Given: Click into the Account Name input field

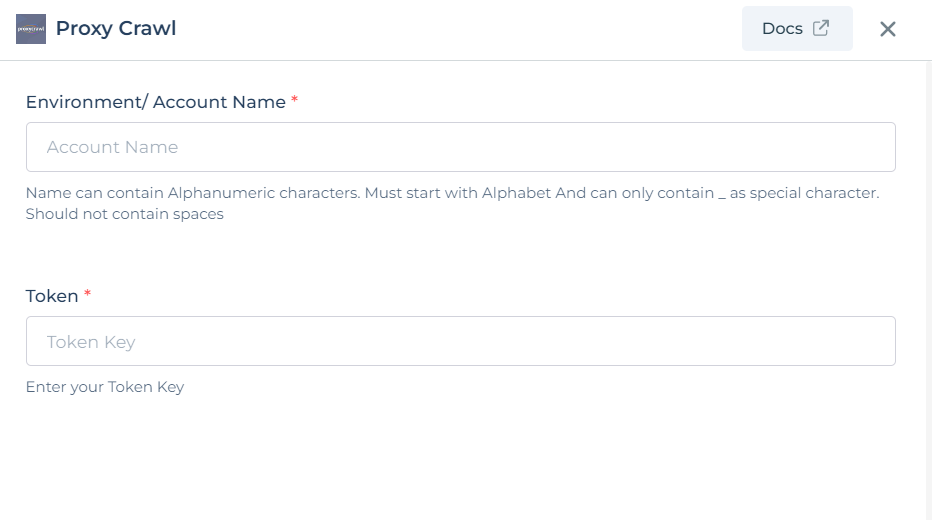Looking at the screenshot, I should [461, 147].
